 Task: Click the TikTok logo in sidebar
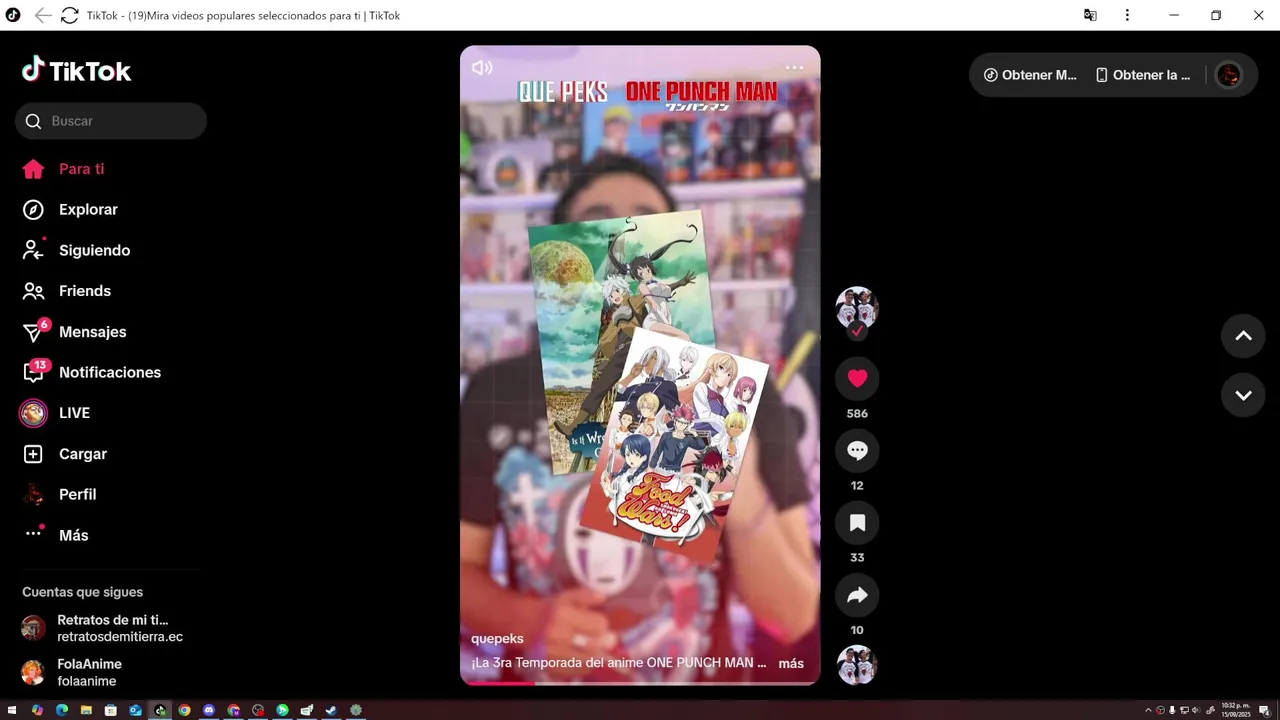click(x=76, y=70)
